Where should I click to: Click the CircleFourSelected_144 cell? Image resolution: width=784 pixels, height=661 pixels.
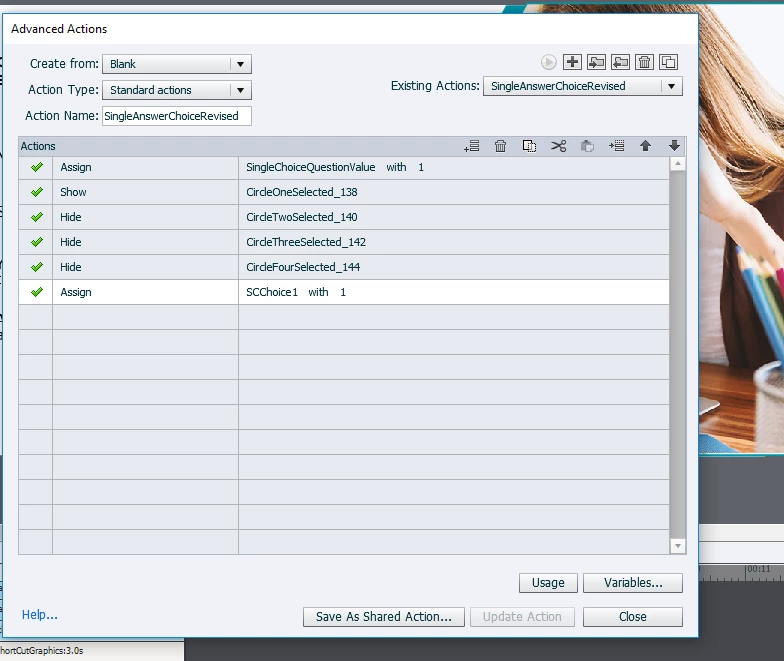(454, 267)
